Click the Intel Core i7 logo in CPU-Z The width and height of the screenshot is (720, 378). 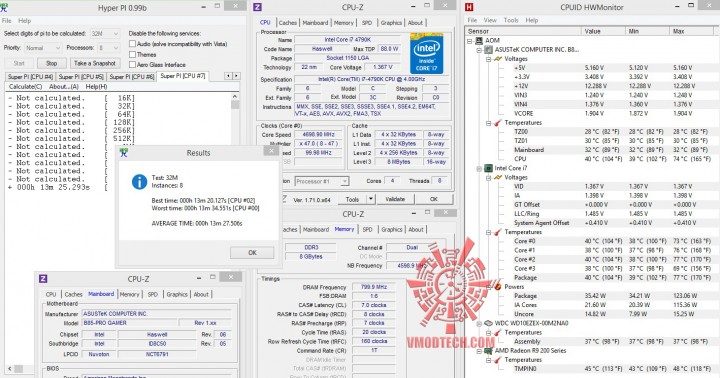point(426,53)
